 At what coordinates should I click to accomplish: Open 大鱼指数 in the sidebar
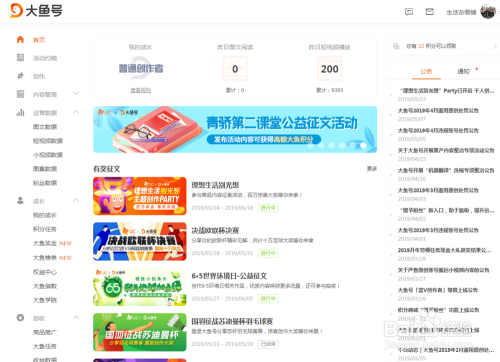[x=45, y=286]
